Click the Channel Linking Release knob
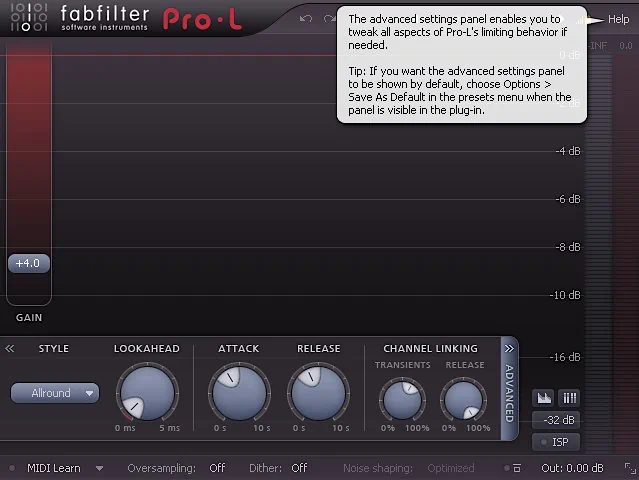The height and width of the screenshot is (480, 639). pos(464,400)
